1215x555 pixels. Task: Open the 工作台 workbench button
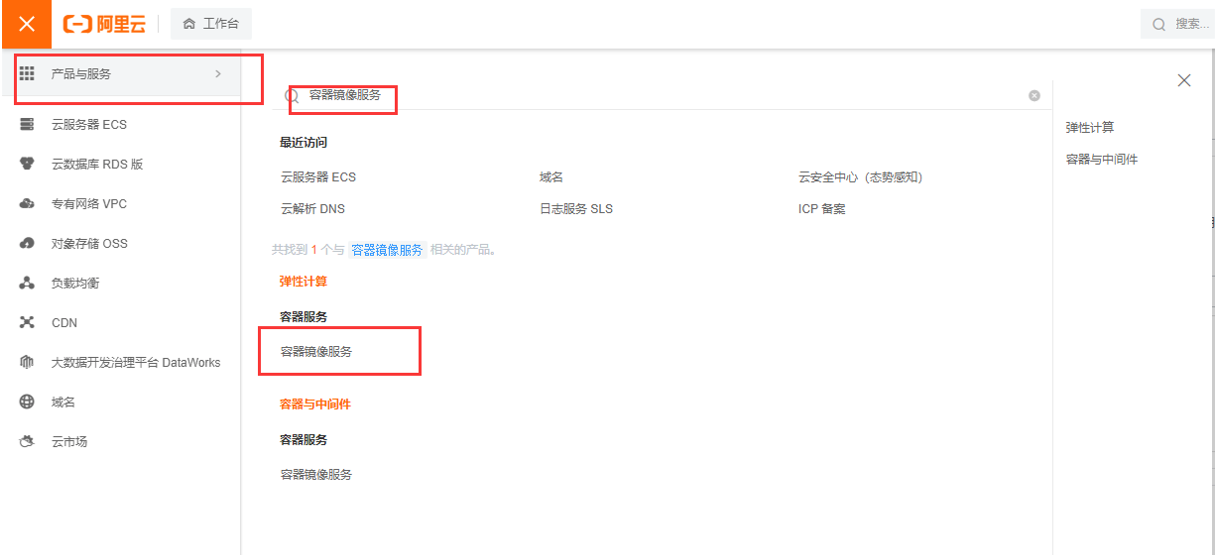tap(211, 24)
